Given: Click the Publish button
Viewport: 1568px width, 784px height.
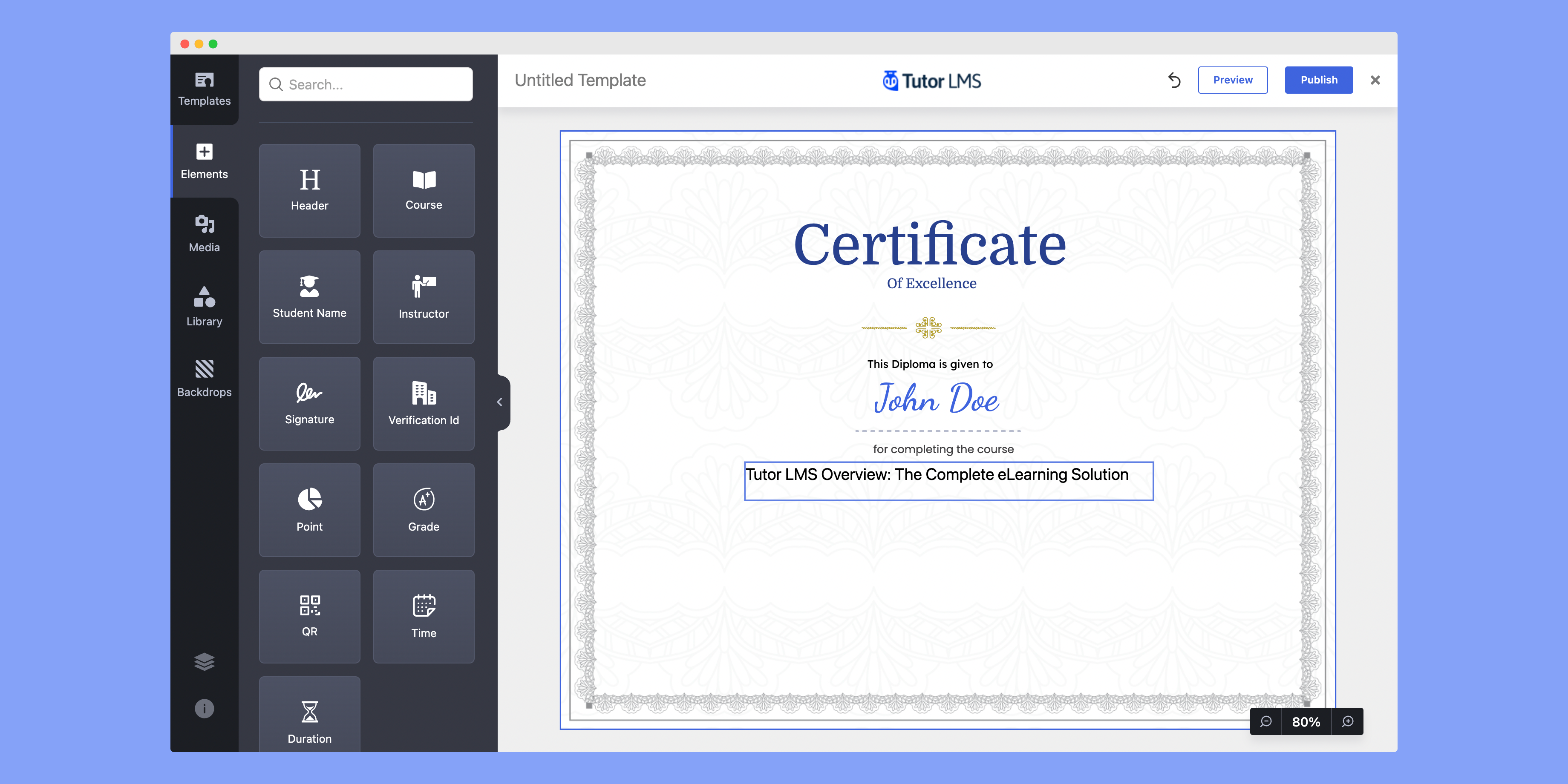Looking at the screenshot, I should [x=1320, y=80].
